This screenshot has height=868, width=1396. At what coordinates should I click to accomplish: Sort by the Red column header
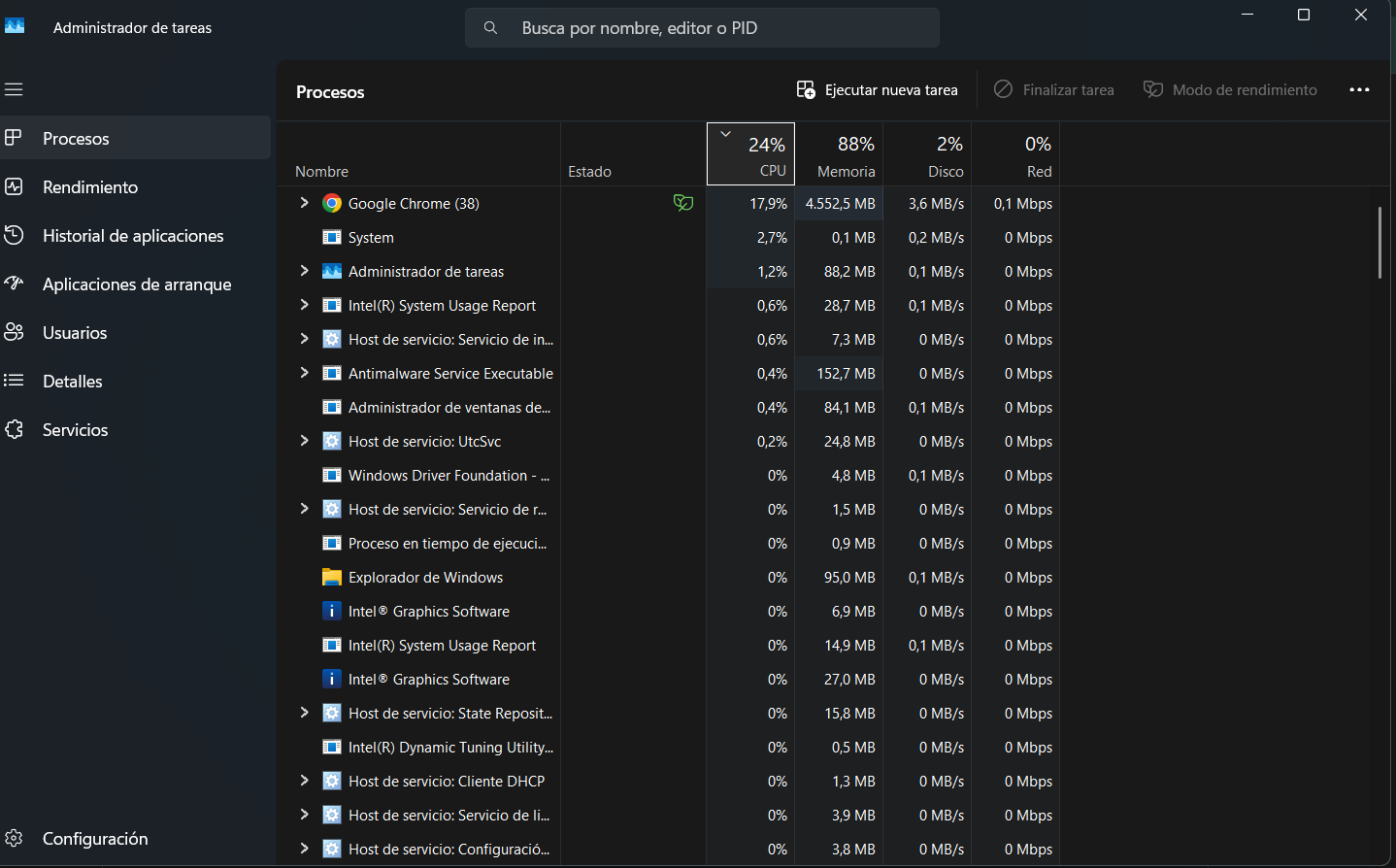[x=1015, y=153]
